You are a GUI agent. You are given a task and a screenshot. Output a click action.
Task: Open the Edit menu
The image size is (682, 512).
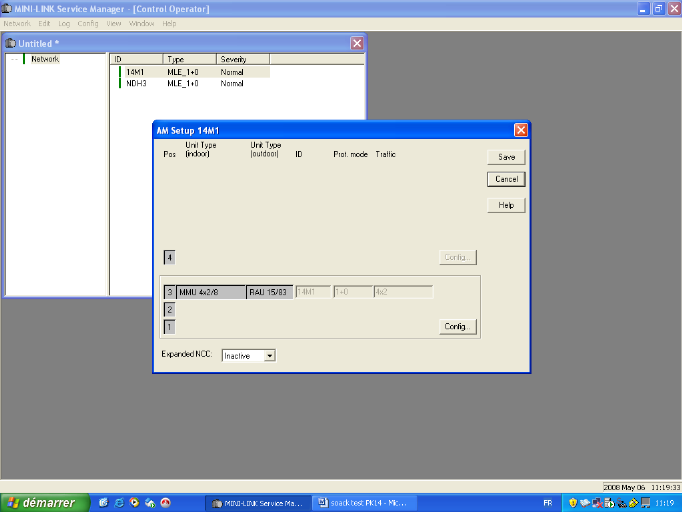click(44, 23)
